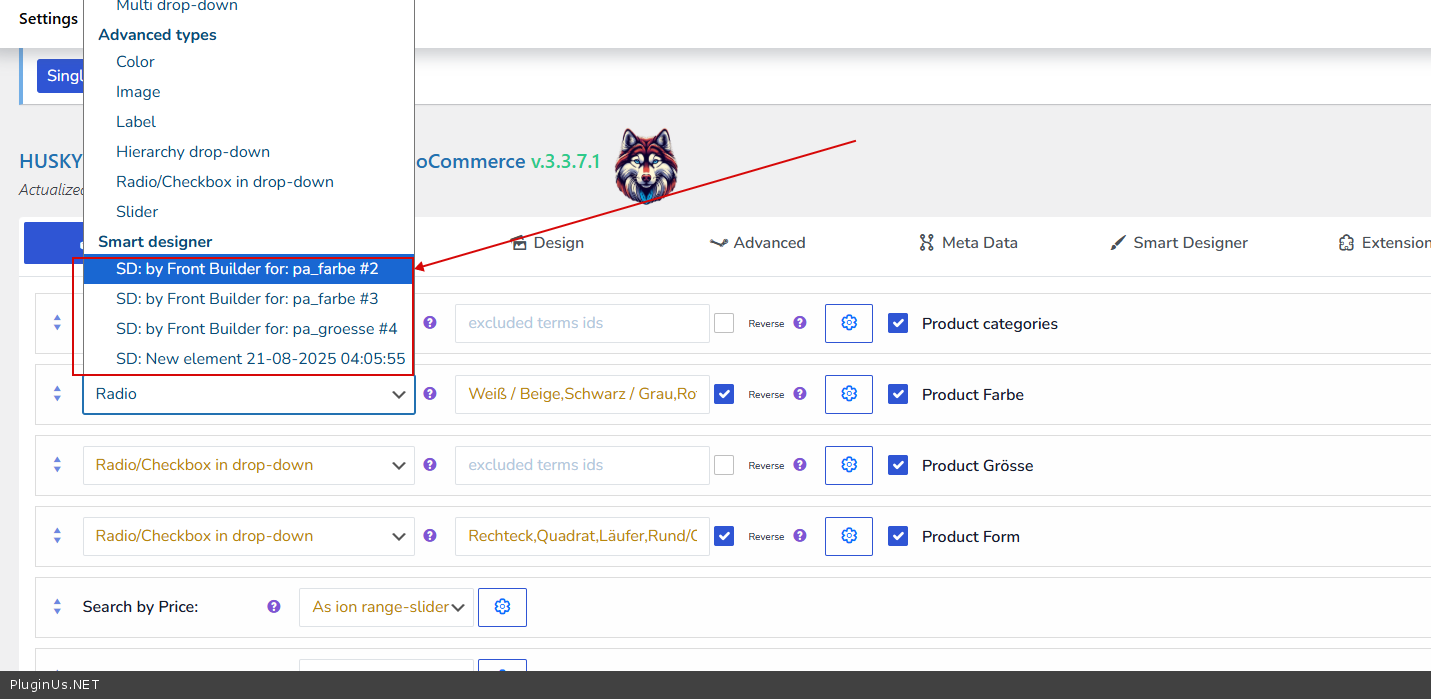Open Product Grösse type dropdown
The image size is (1431, 699).
[x=248, y=465]
